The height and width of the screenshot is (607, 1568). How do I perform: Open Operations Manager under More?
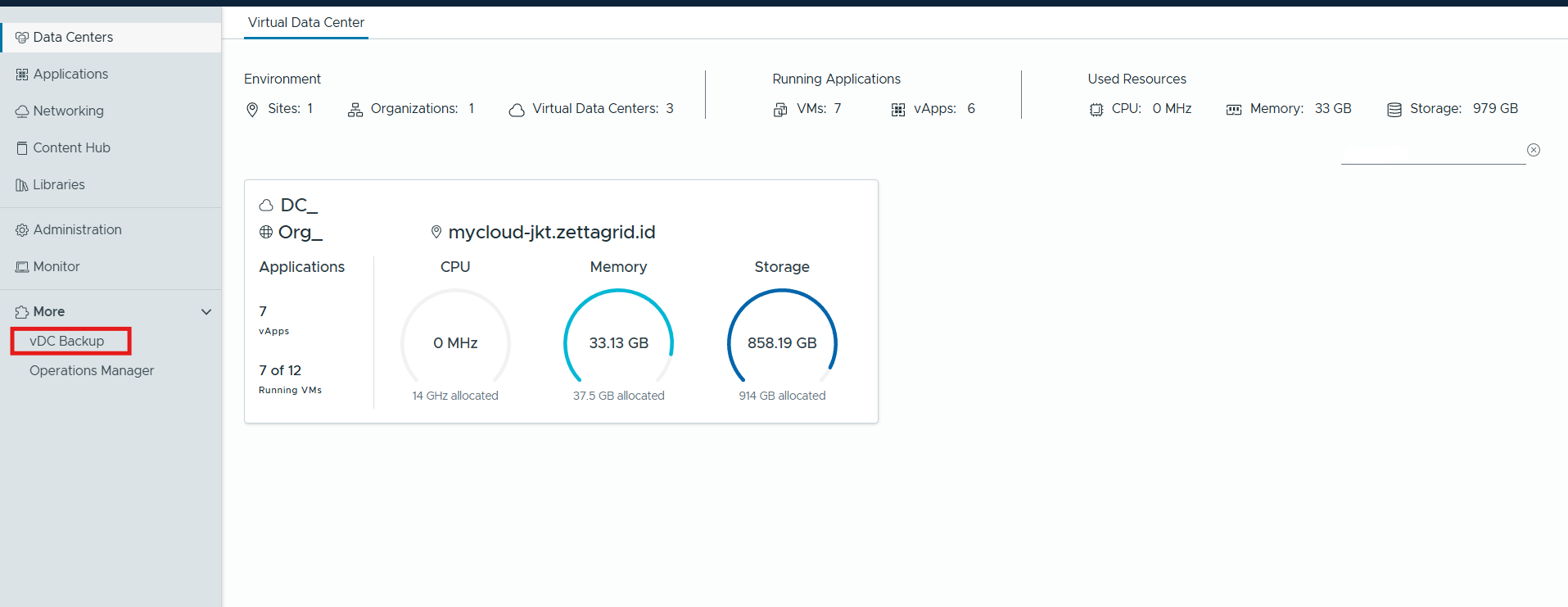click(x=92, y=371)
